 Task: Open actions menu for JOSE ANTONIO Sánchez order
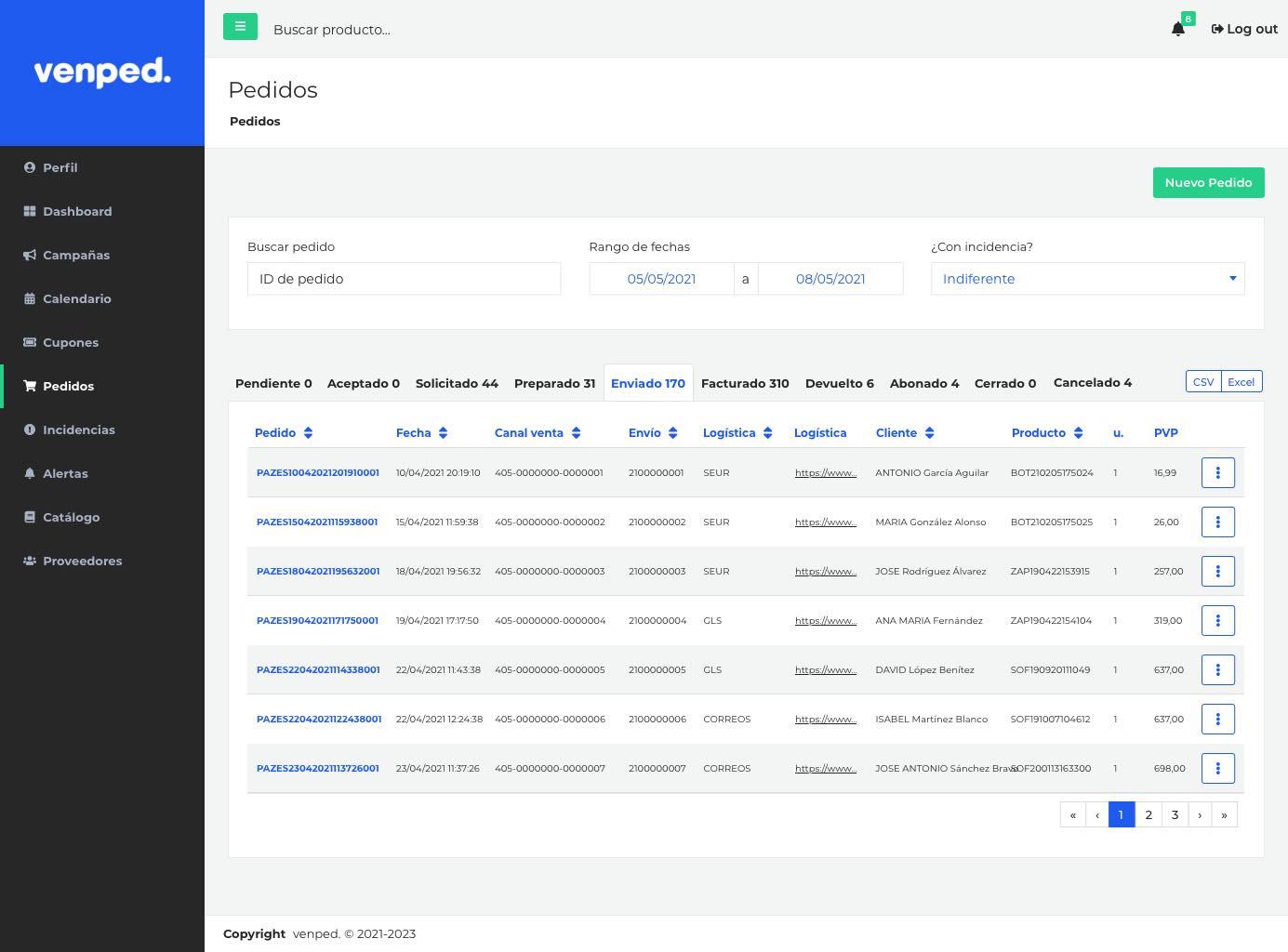pyautogui.click(x=1217, y=768)
